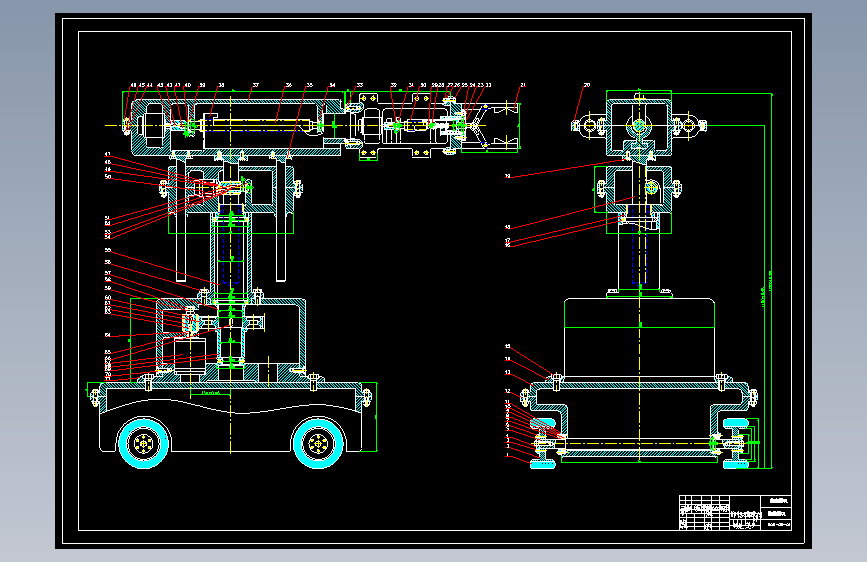The height and width of the screenshot is (562, 867).
Task: Click part callout number 21
Action: tap(523, 85)
